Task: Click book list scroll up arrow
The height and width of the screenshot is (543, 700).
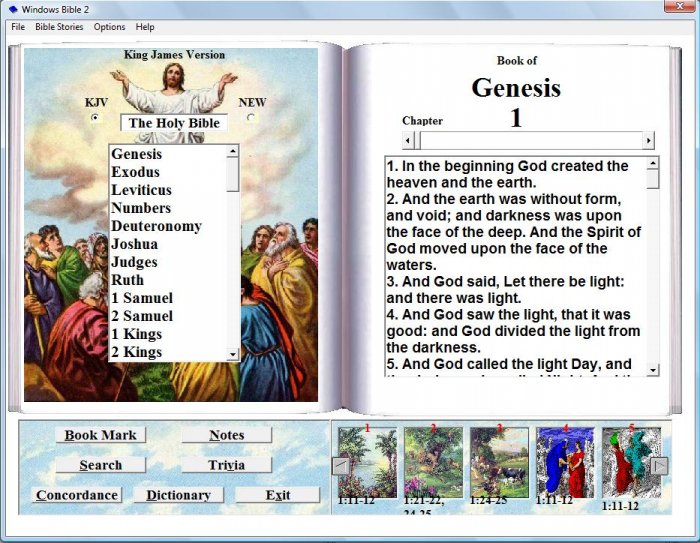Action: pyautogui.click(x=233, y=152)
